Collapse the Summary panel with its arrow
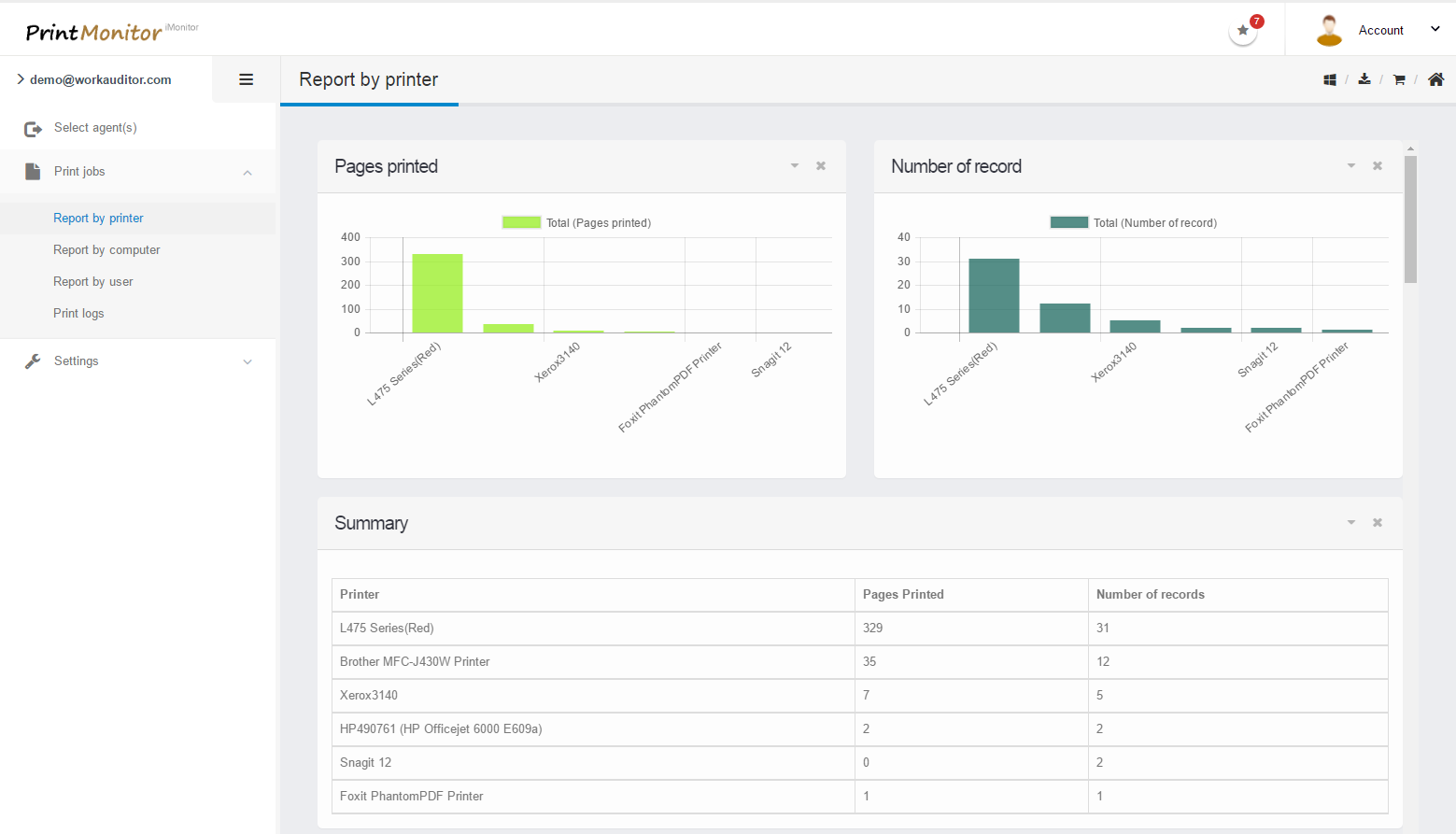Screen dimensions: 1456x834 point(1351,523)
